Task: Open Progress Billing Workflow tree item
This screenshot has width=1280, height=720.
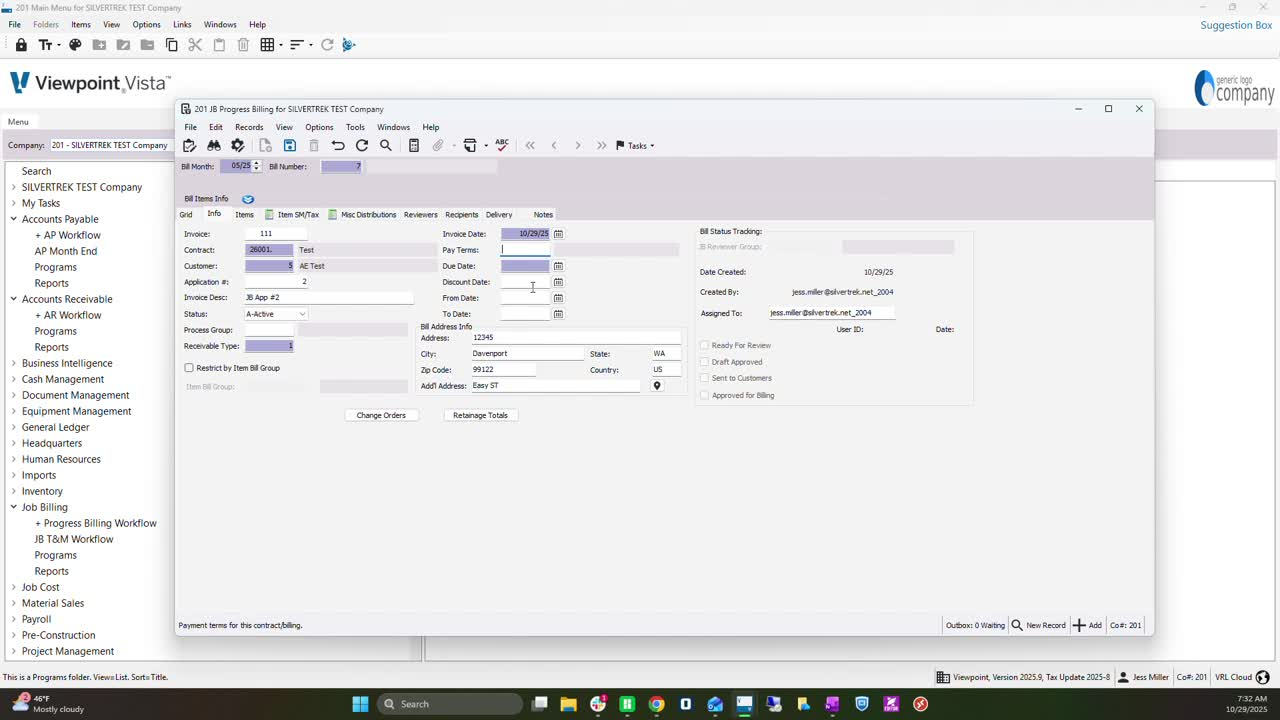Action: [96, 523]
